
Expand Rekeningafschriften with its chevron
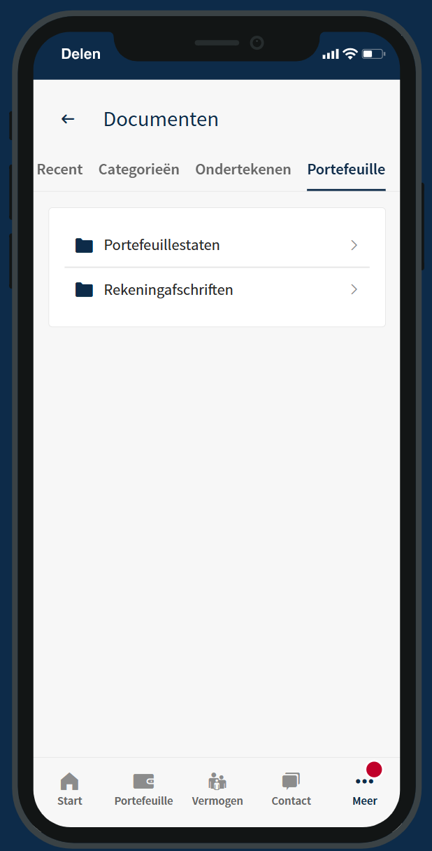(354, 290)
